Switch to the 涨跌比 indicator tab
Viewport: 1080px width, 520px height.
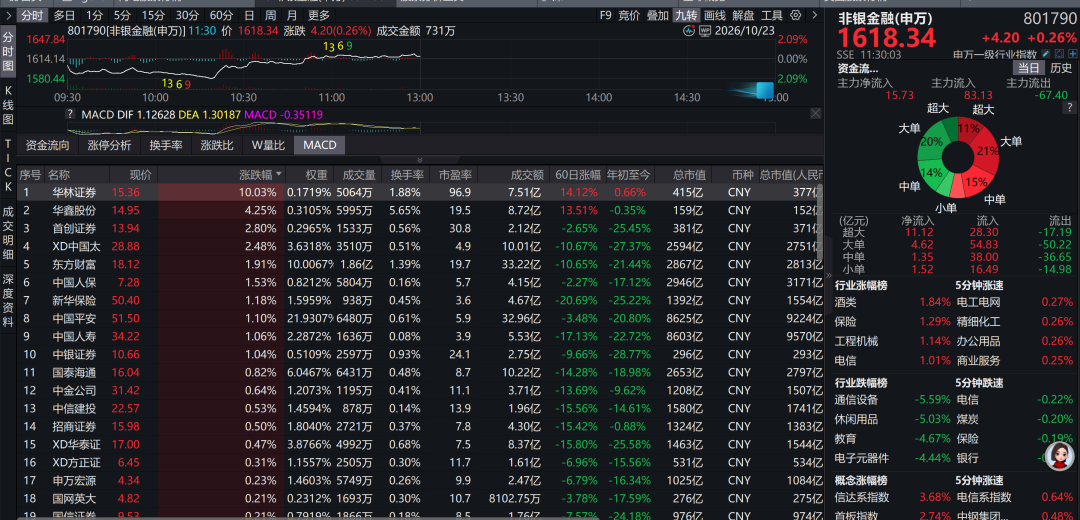(217, 145)
